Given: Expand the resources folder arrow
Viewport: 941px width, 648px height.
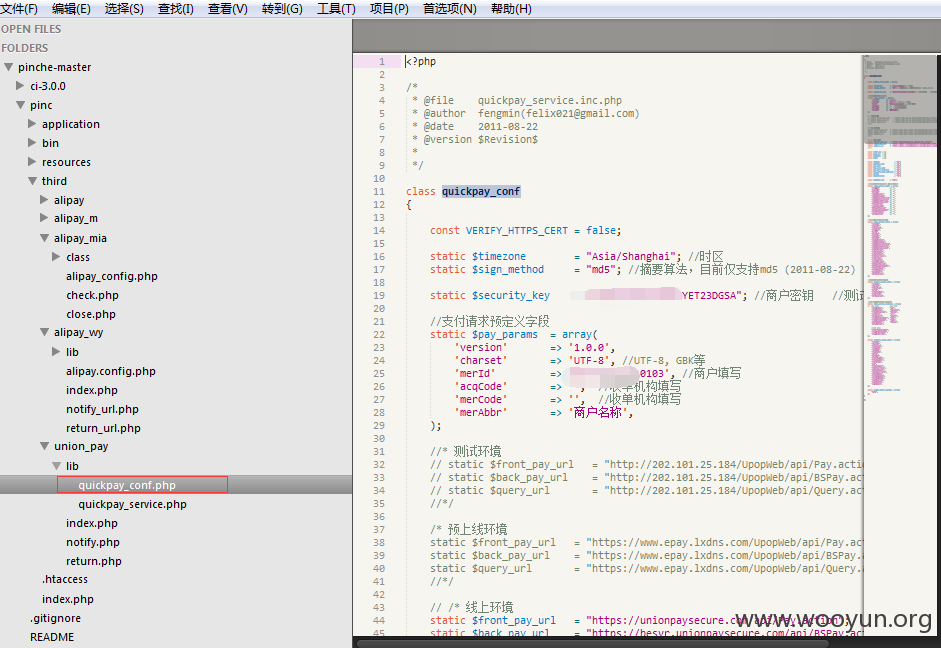Looking at the screenshot, I should click(32, 161).
